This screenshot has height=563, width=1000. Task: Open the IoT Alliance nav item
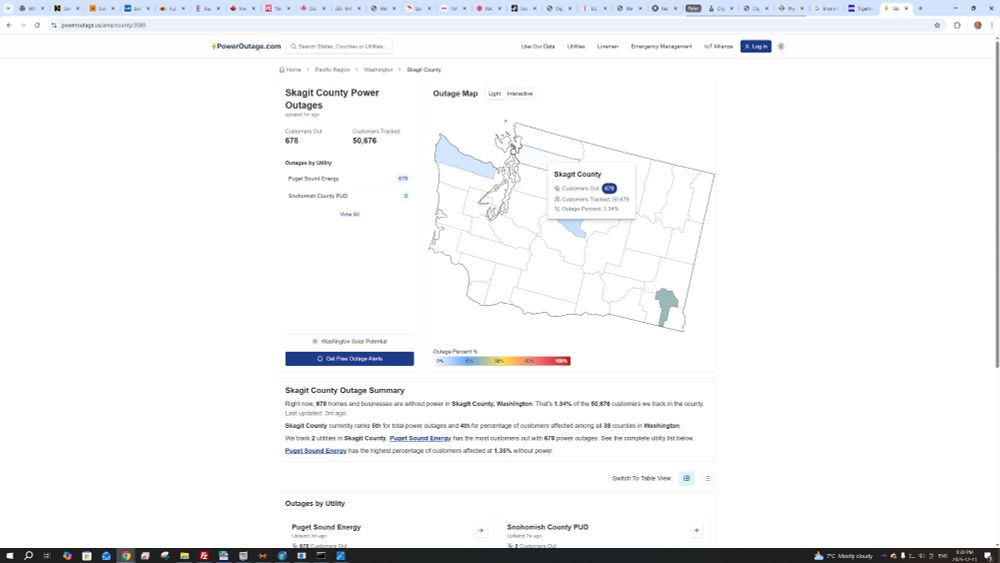point(718,47)
